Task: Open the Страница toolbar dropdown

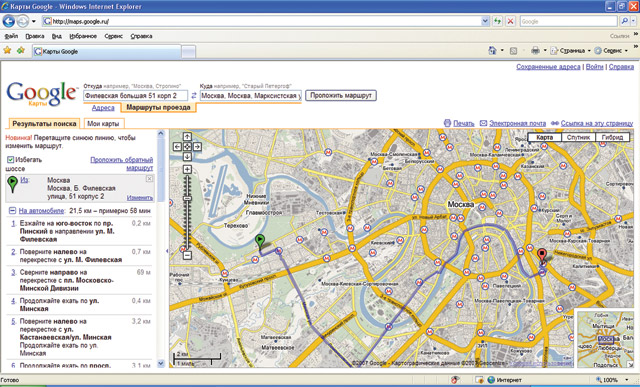Action: (x=570, y=51)
